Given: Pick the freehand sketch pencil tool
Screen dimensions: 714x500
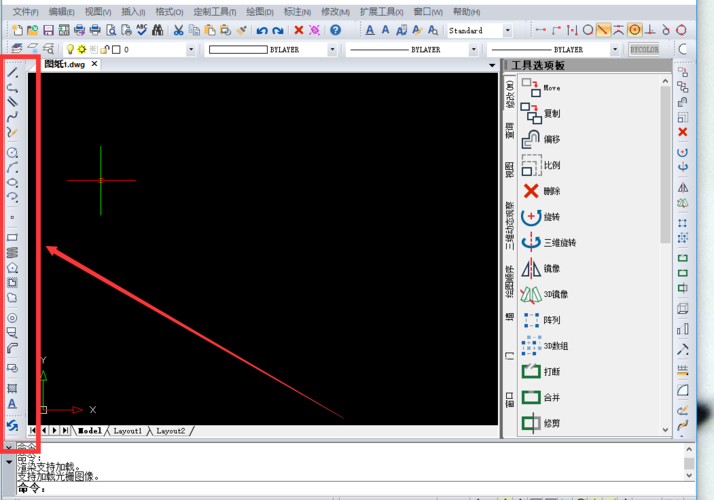Looking at the screenshot, I should coord(12,132).
